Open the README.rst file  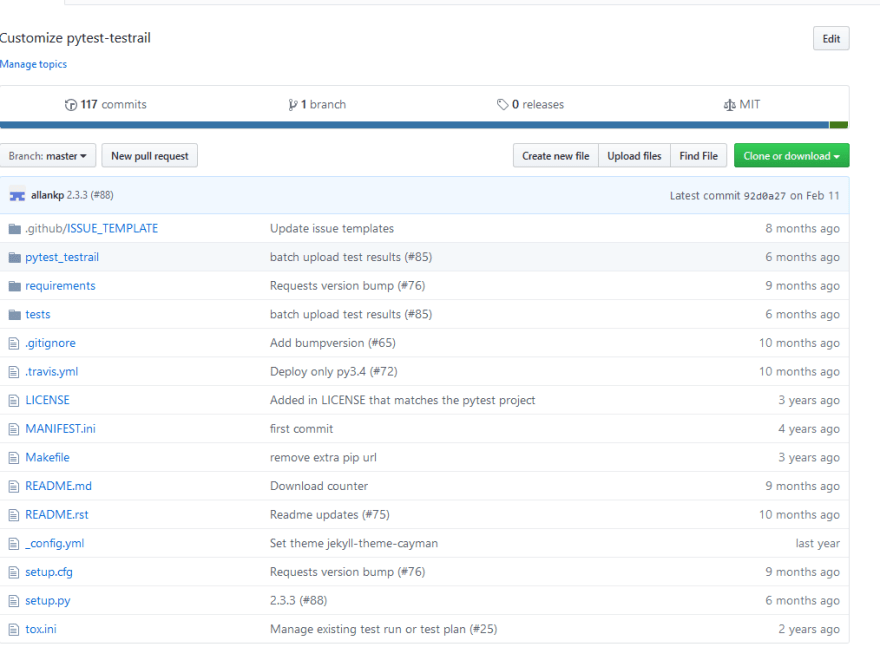57,515
